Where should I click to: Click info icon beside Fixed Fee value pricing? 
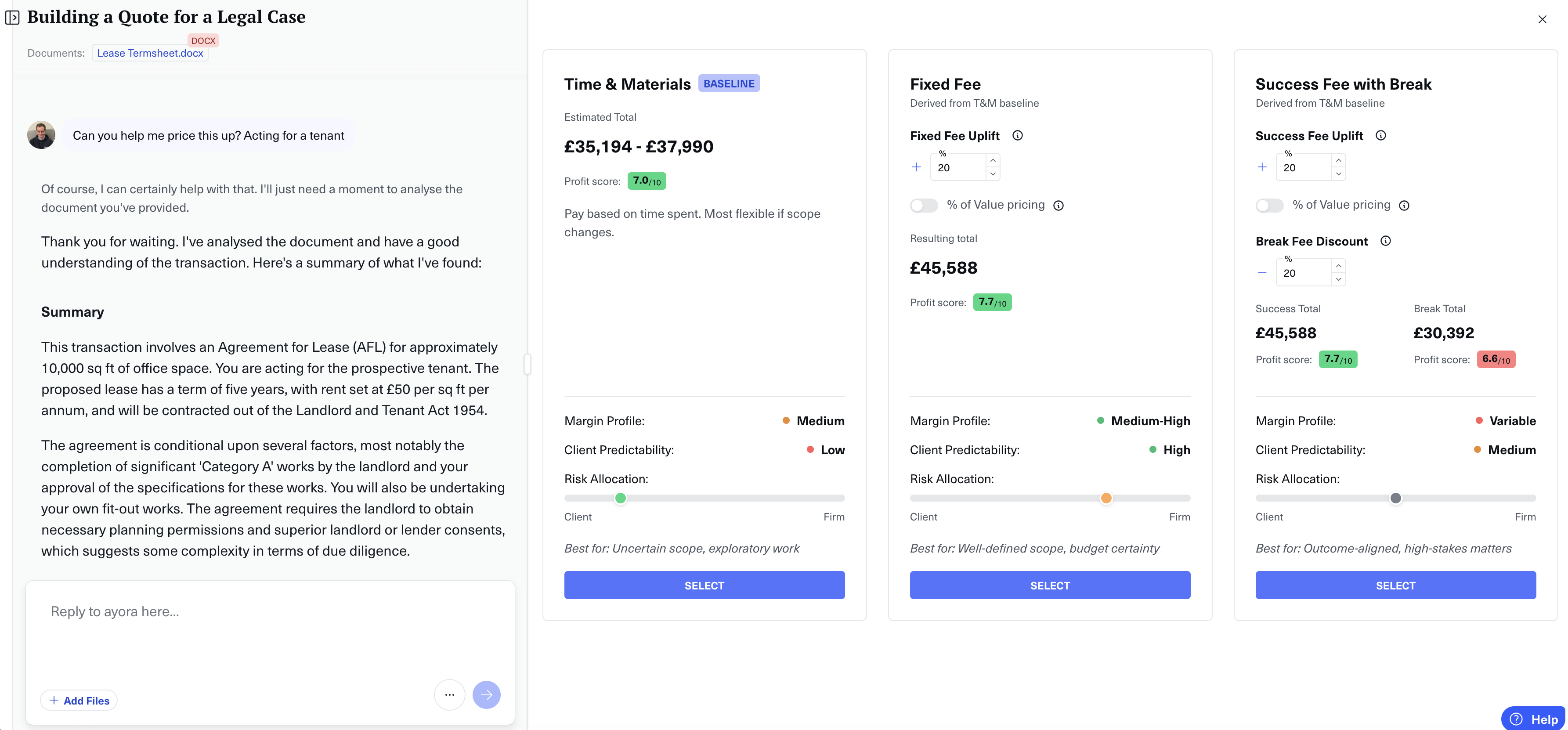tap(1059, 206)
